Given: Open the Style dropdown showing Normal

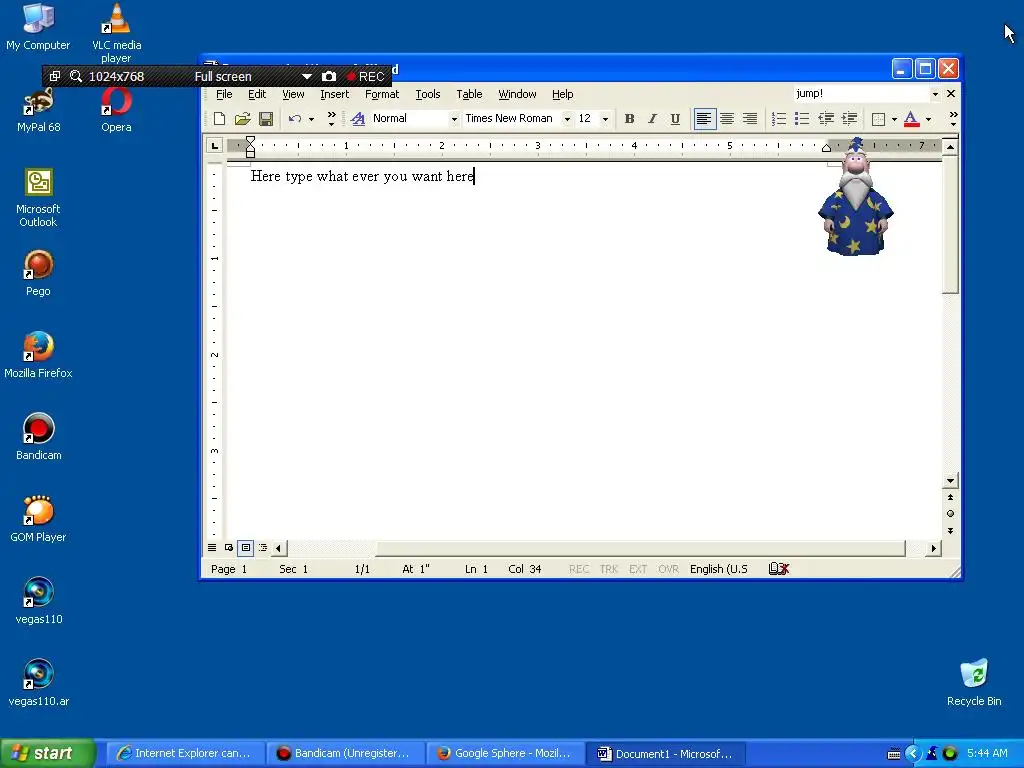Looking at the screenshot, I should (455, 119).
